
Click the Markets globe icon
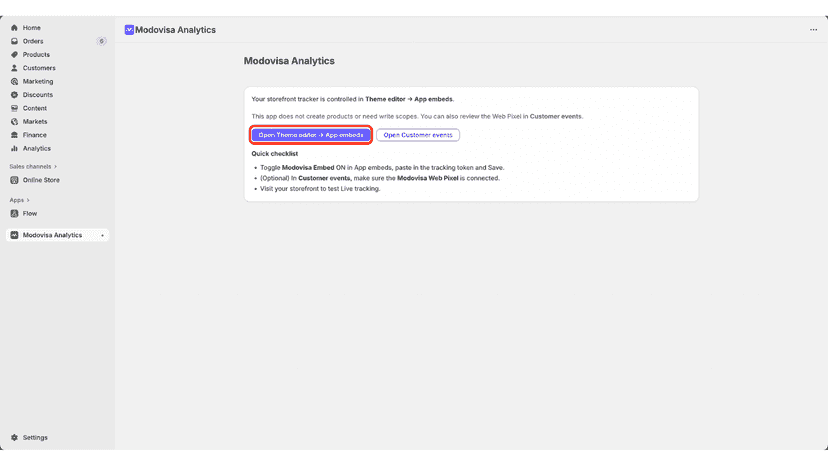tap(14, 122)
